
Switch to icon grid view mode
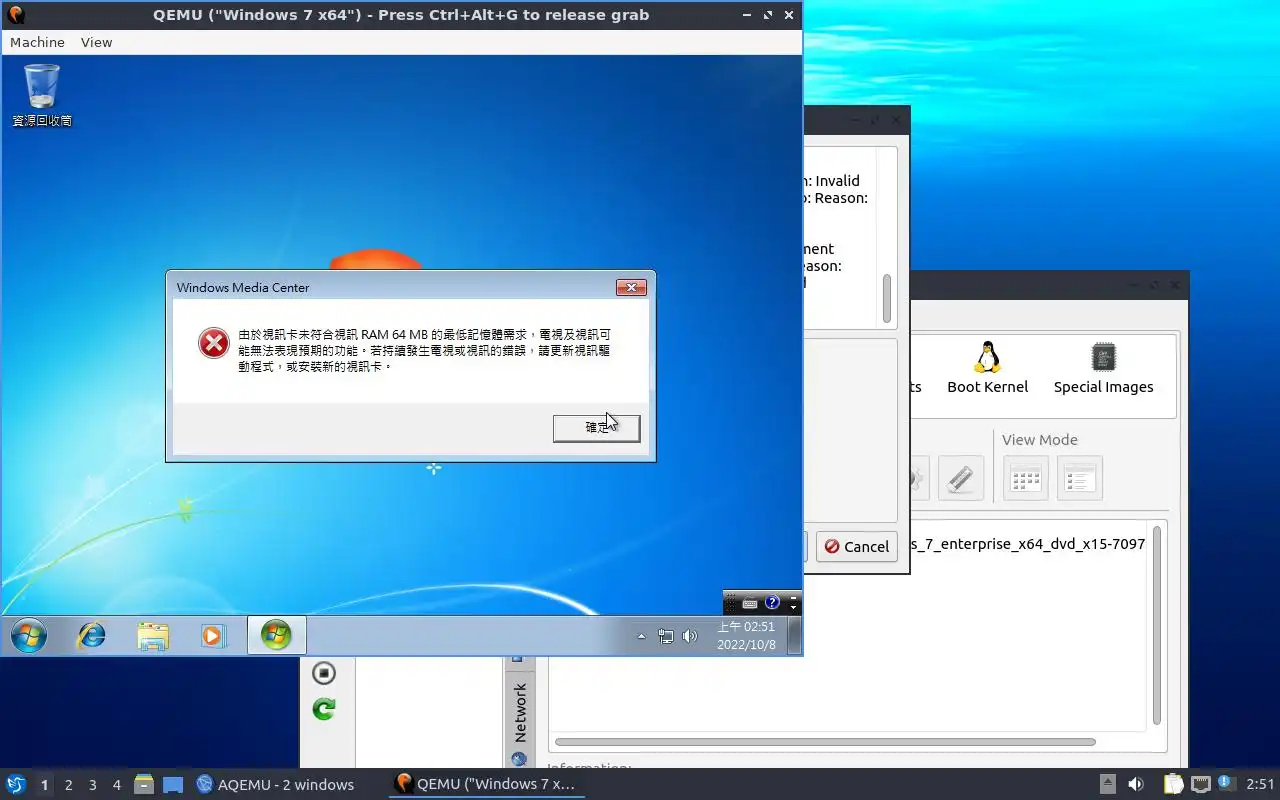[1026, 478]
